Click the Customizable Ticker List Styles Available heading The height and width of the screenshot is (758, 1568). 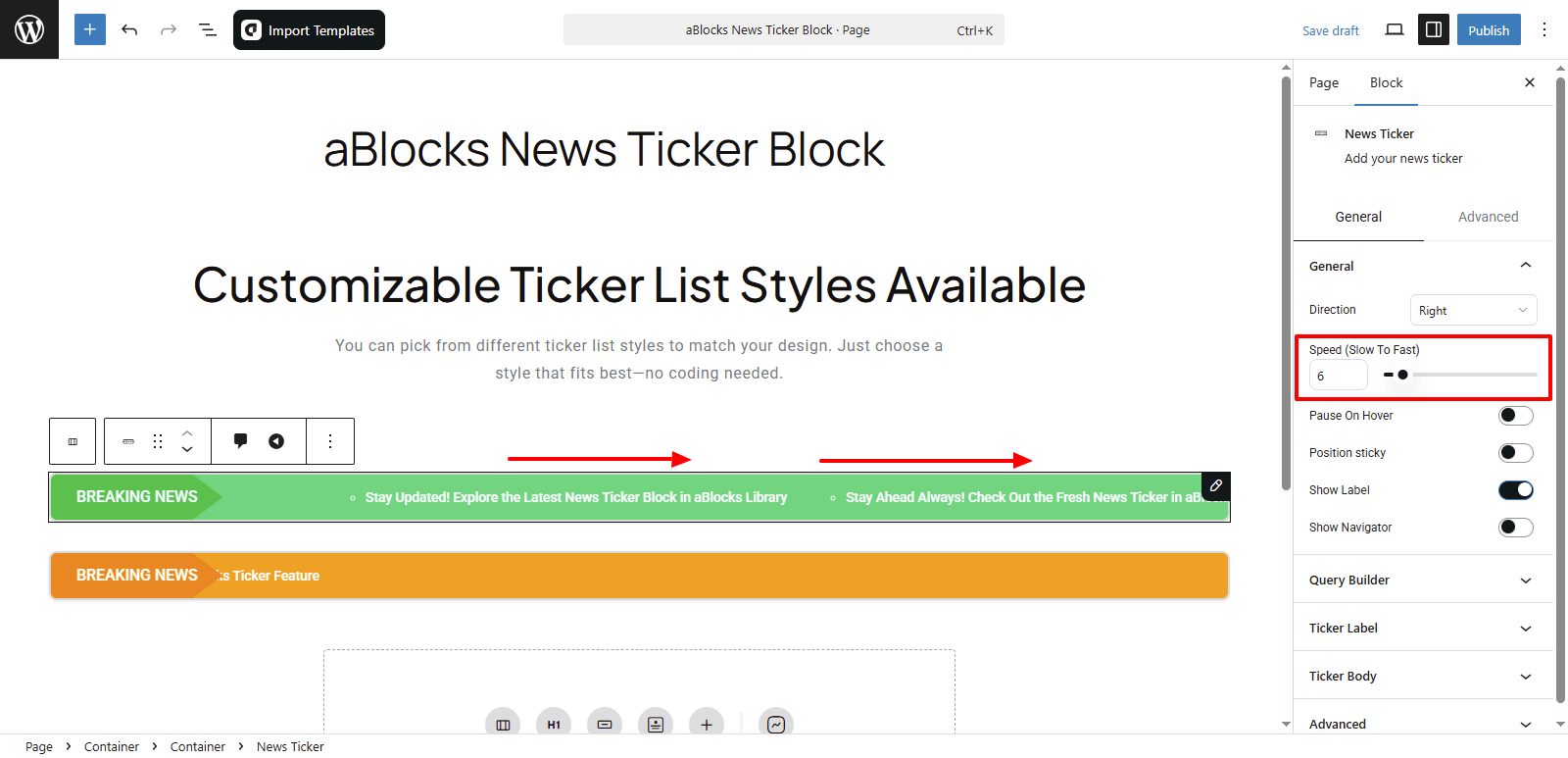point(639,285)
